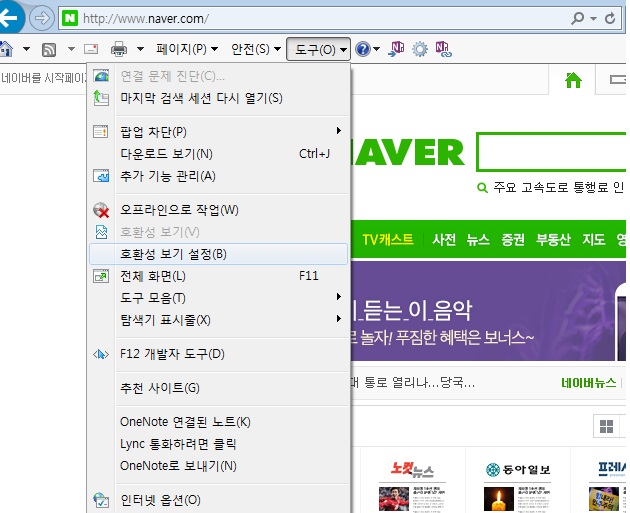Open the 페이지(P) dropdown menu
This screenshot has height=513, width=630.
(x=186, y=49)
